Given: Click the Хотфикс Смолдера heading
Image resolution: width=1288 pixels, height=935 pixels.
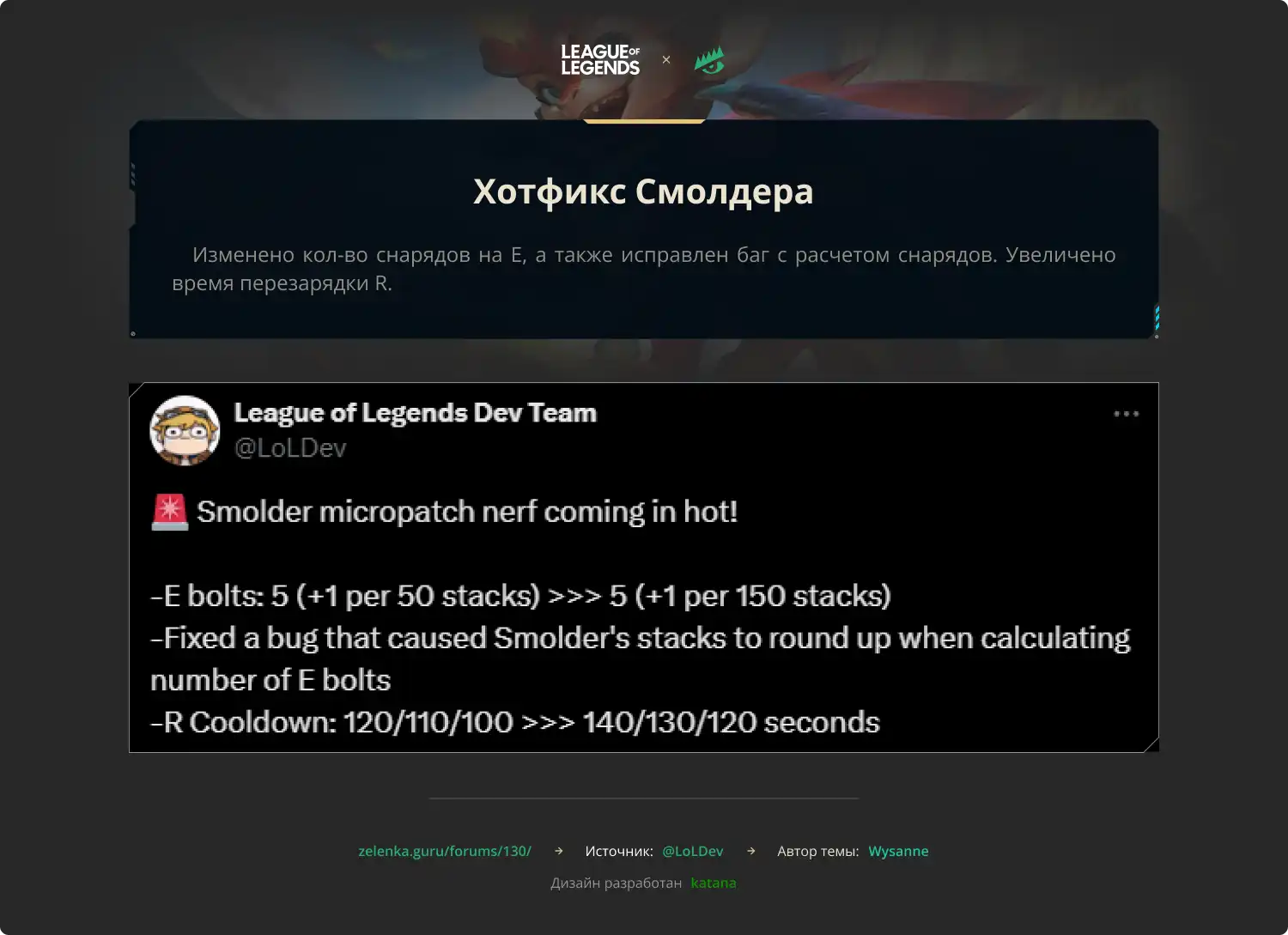Looking at the screenshot, I should 643,191.
